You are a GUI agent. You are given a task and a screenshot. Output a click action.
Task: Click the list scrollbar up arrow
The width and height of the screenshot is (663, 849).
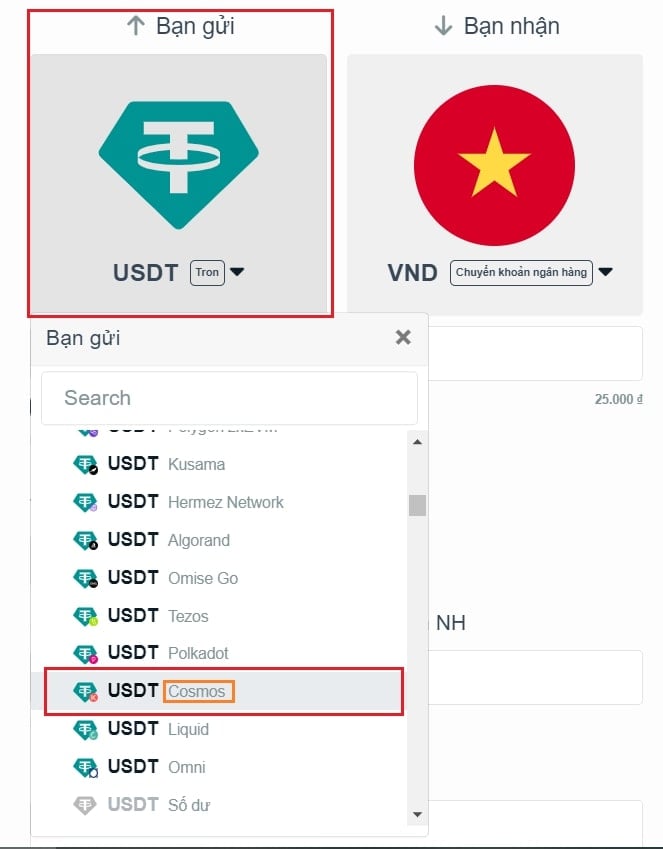point(417,442)
